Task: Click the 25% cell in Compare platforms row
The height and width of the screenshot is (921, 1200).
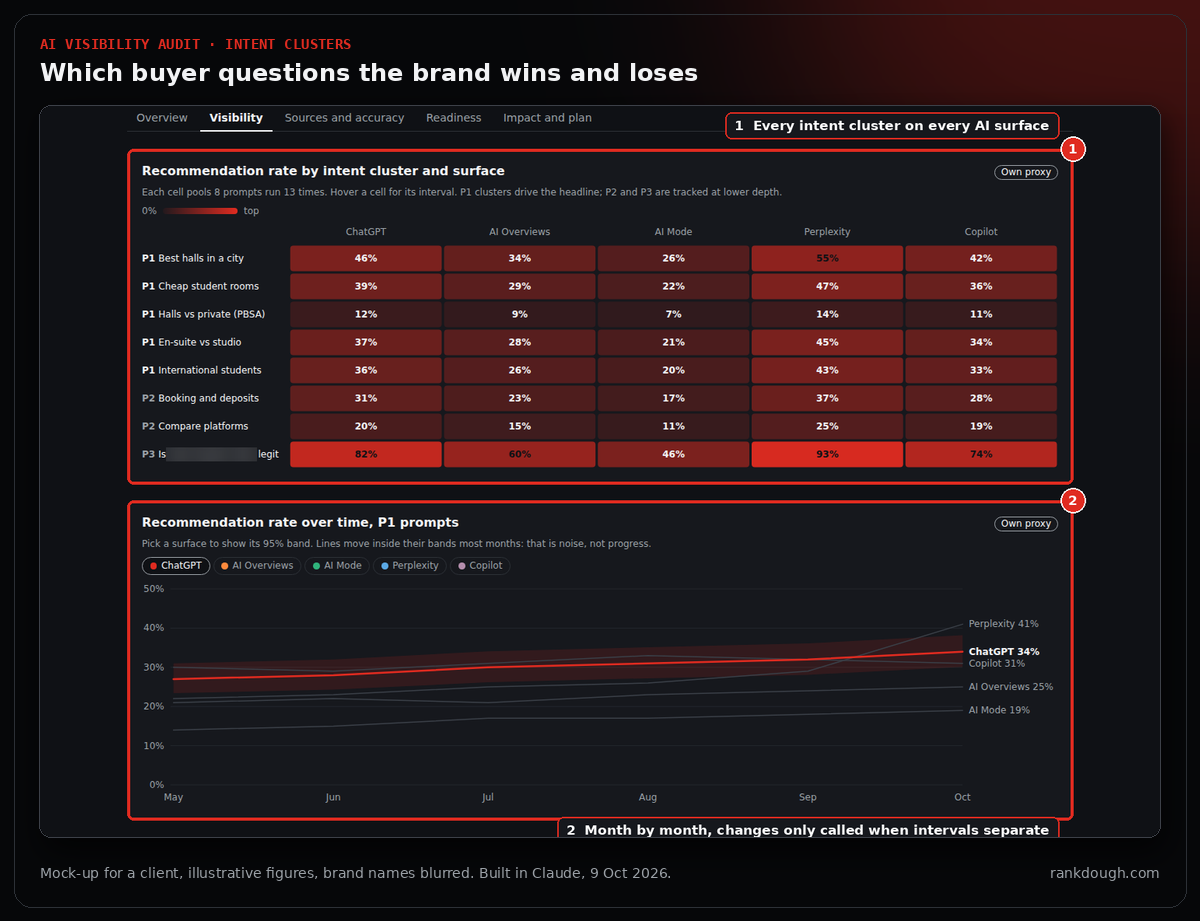Action: pos(827,426)
